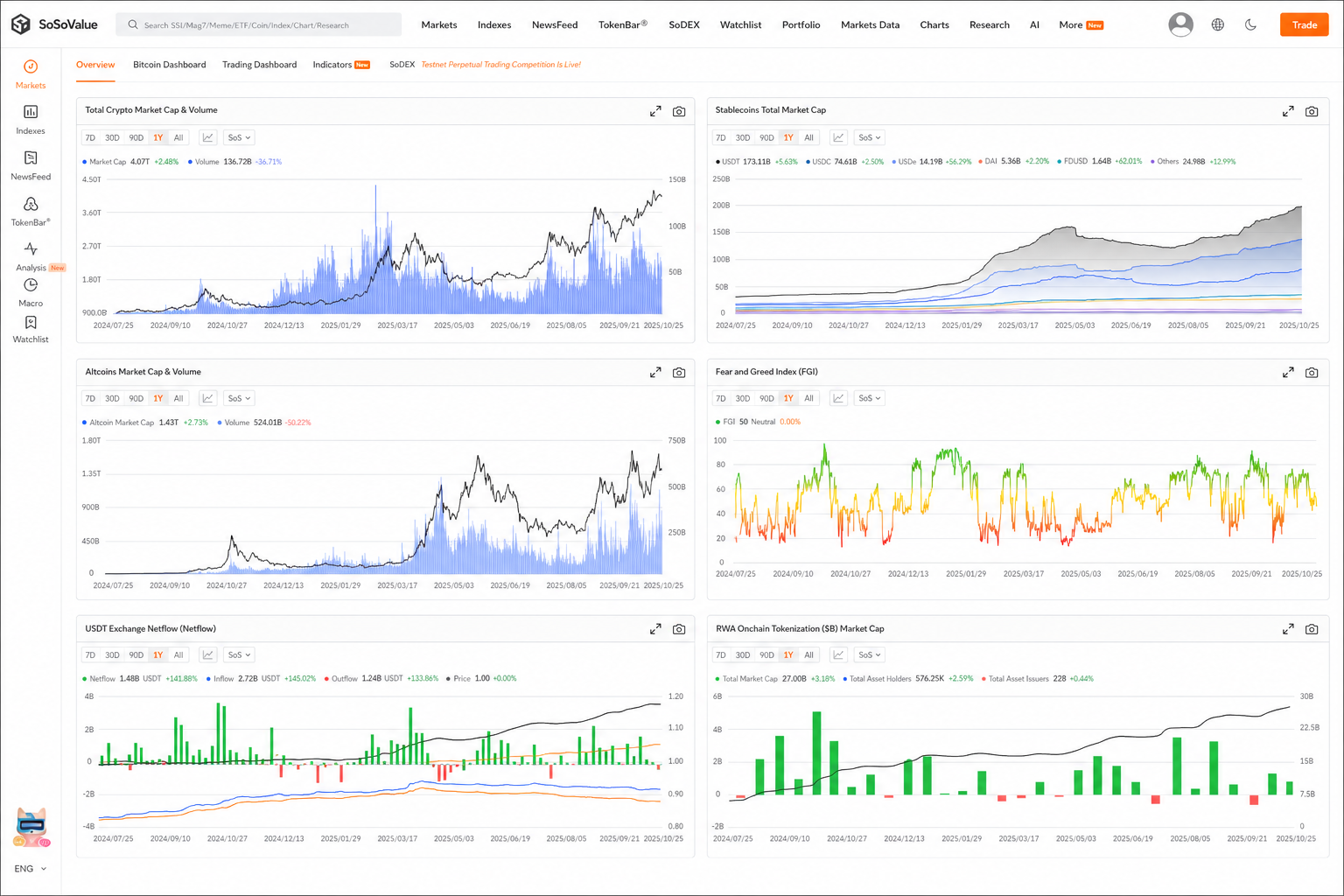This screenshot has width=1344, height=896.
Task: Switch to the Bitcoin Dashboard tab
Action: coord(170,65)
